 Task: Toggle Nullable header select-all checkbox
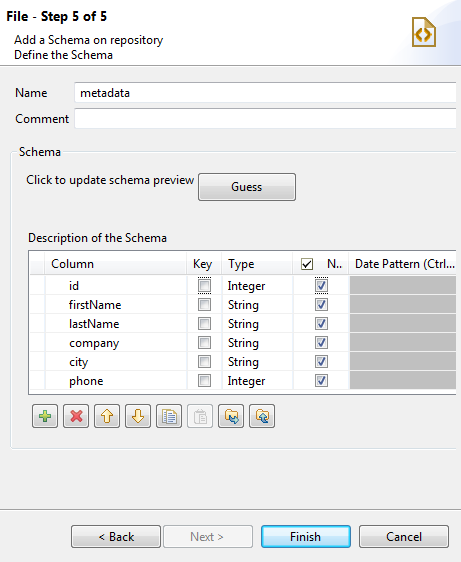(307, 264)
